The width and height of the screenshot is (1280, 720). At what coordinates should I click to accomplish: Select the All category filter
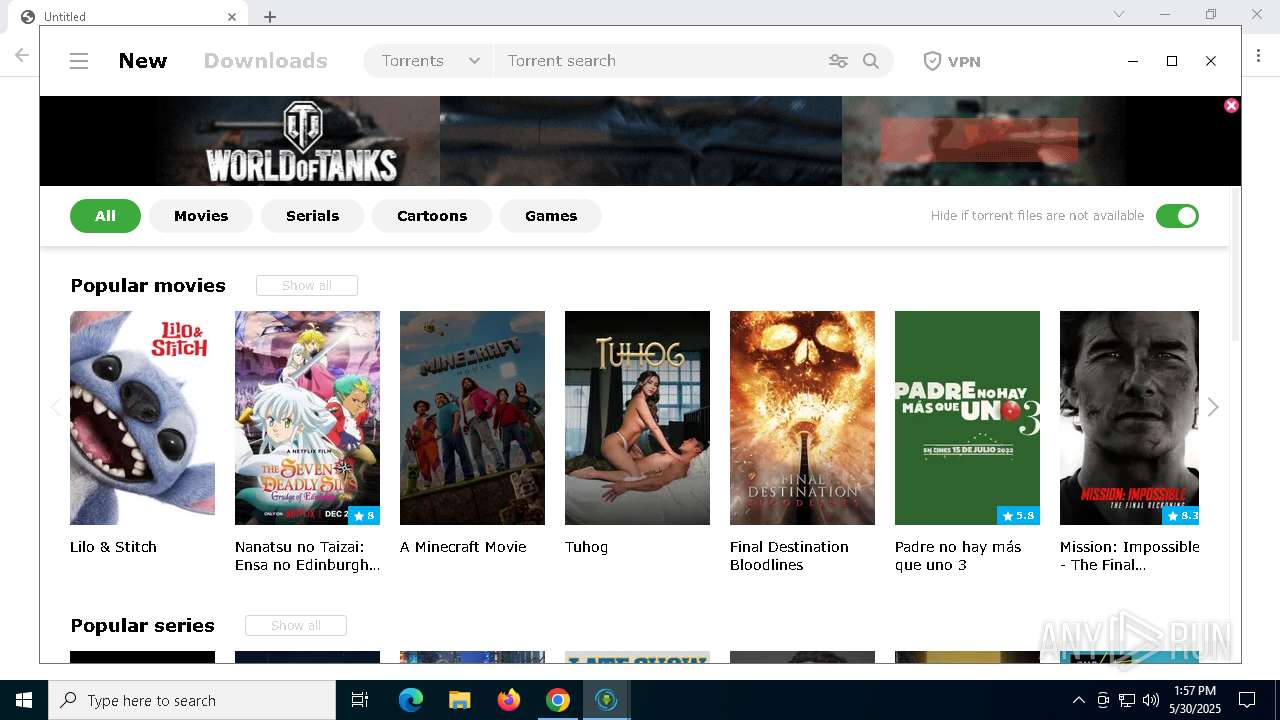pyautogui.click(x=105, y=216)
